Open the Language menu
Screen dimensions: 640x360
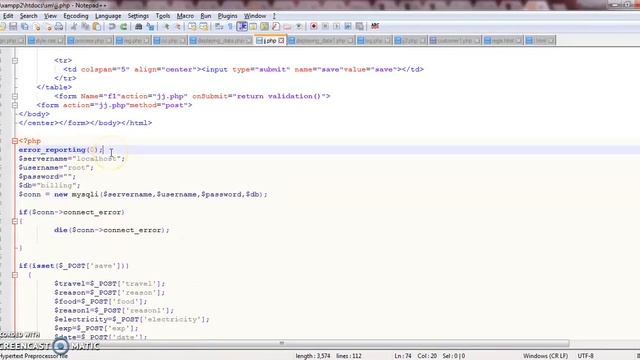coord(108,16)
